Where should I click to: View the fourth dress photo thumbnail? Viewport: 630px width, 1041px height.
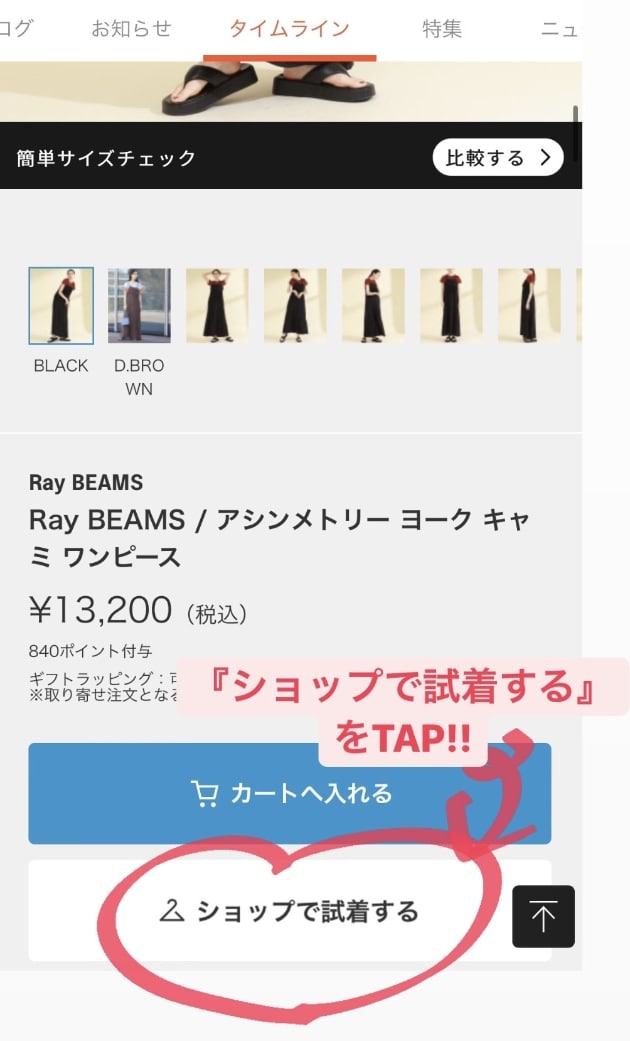coord(295,305)
